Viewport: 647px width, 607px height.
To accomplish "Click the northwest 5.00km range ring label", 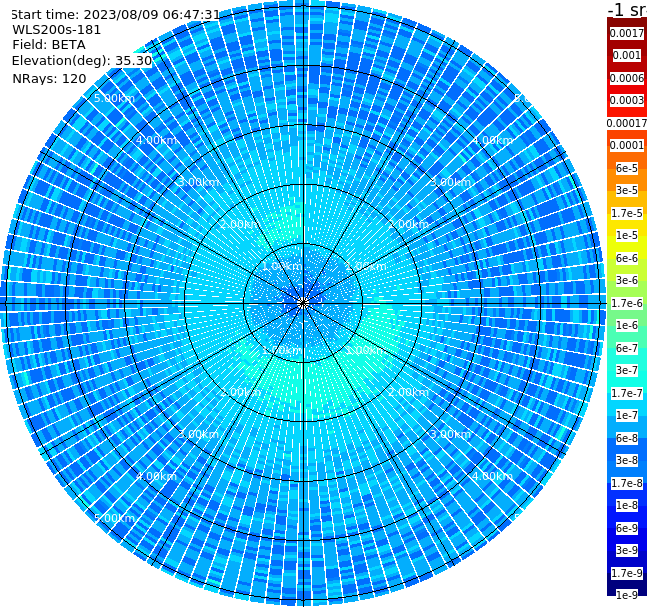I will (114, 98).
